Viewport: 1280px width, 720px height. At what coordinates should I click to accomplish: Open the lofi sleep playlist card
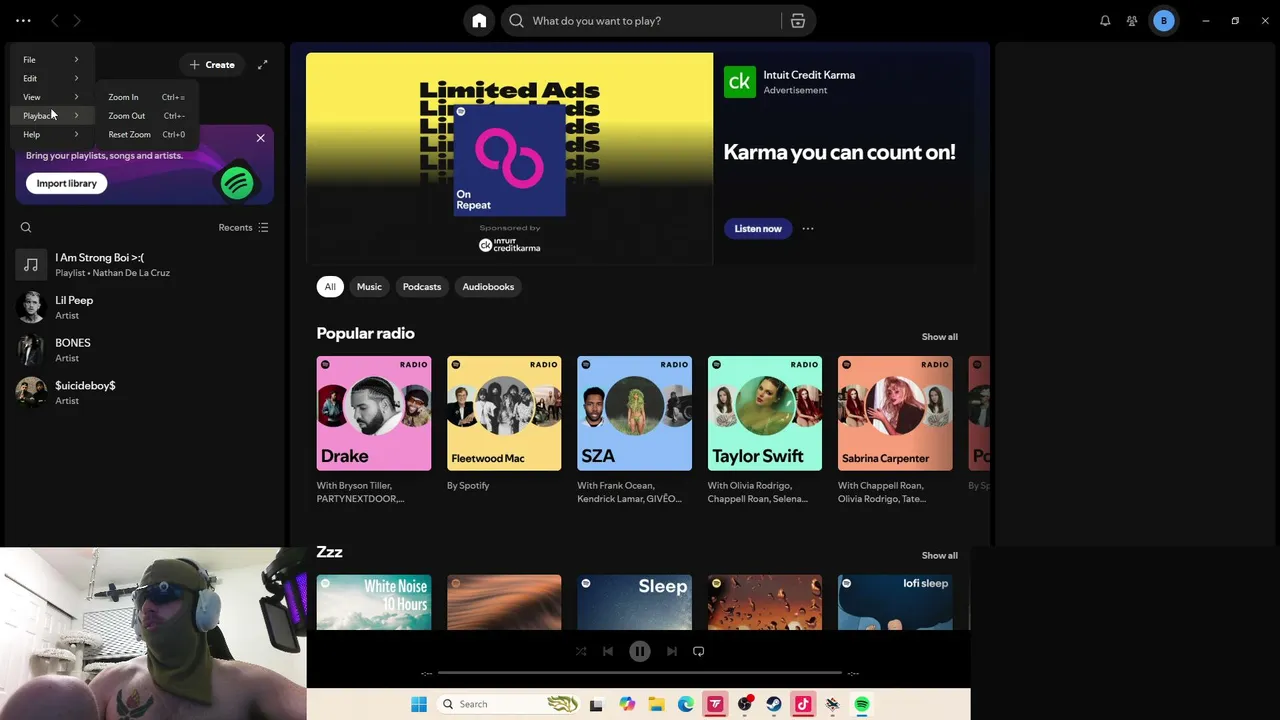point(895,602)
